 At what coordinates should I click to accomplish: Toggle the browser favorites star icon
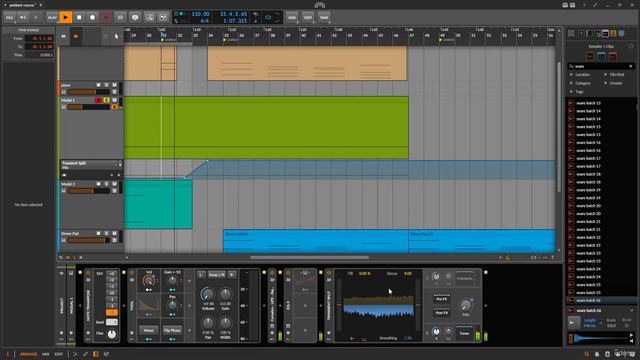[631, 47]
